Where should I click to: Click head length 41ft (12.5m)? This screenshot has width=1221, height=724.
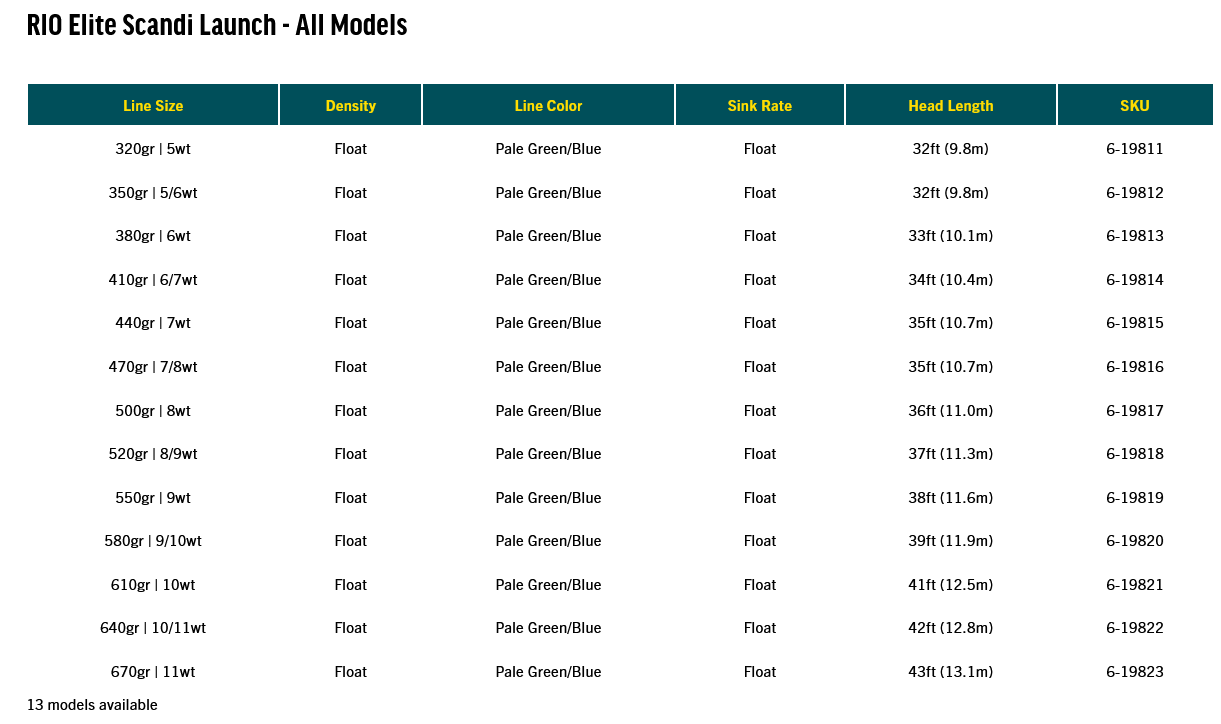pos(951,585)
